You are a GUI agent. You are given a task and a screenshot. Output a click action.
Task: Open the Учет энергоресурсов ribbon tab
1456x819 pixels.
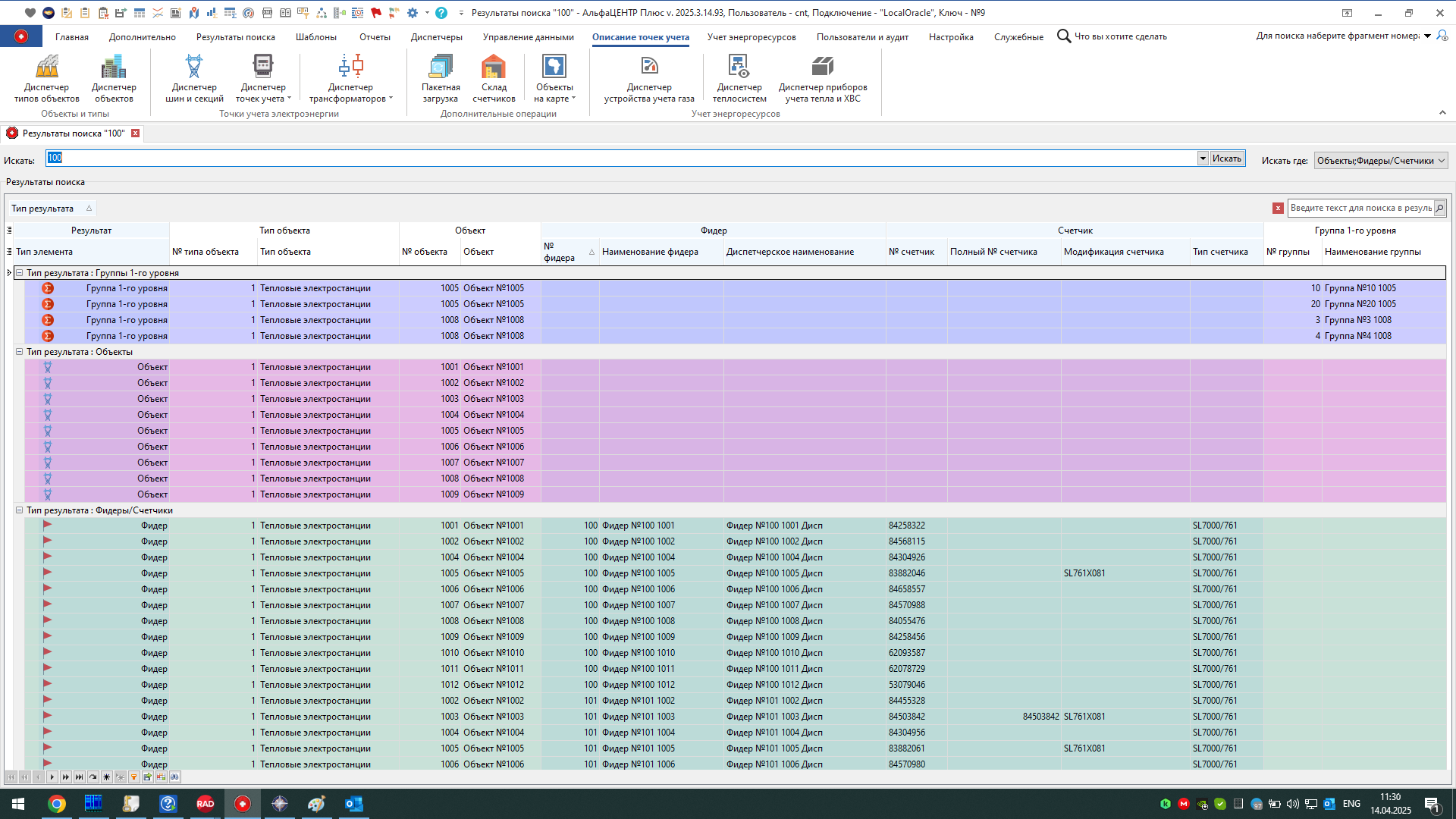tap(751, 37)
